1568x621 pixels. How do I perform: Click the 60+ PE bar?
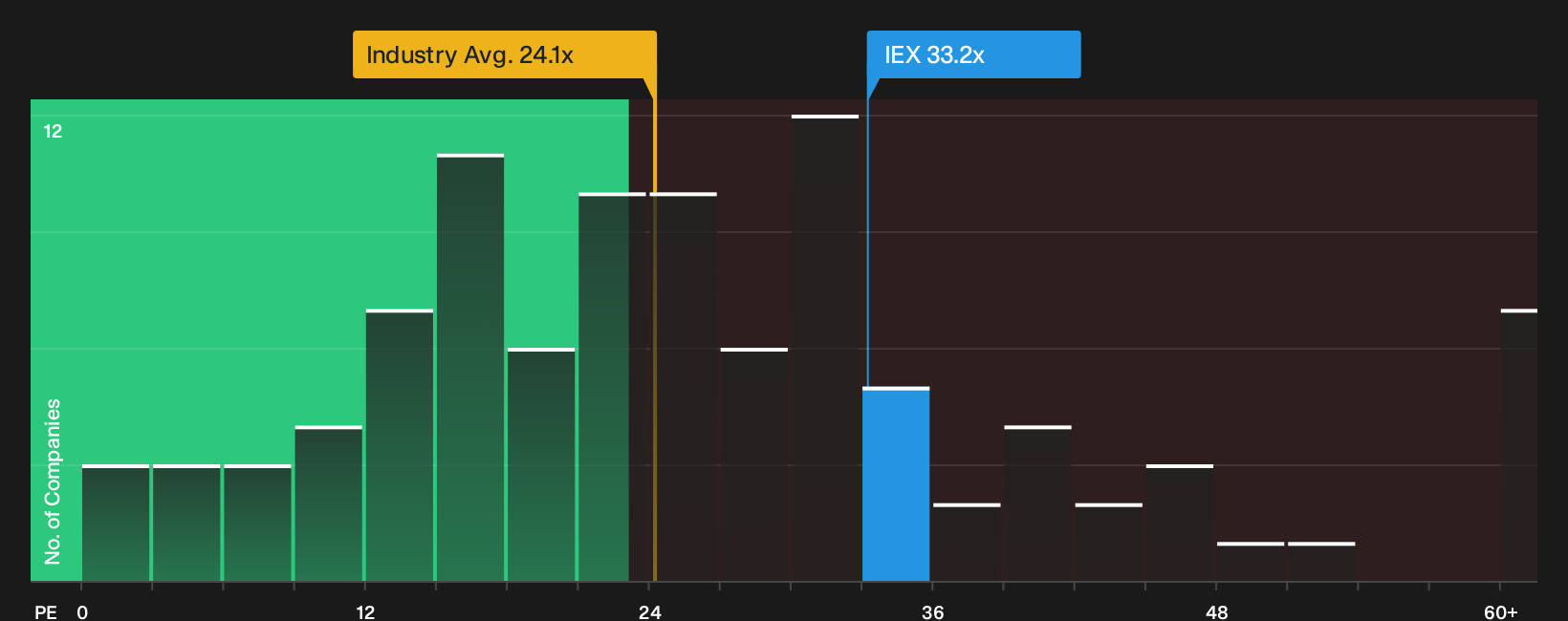pyautogui.click(x=1519, y=445)
